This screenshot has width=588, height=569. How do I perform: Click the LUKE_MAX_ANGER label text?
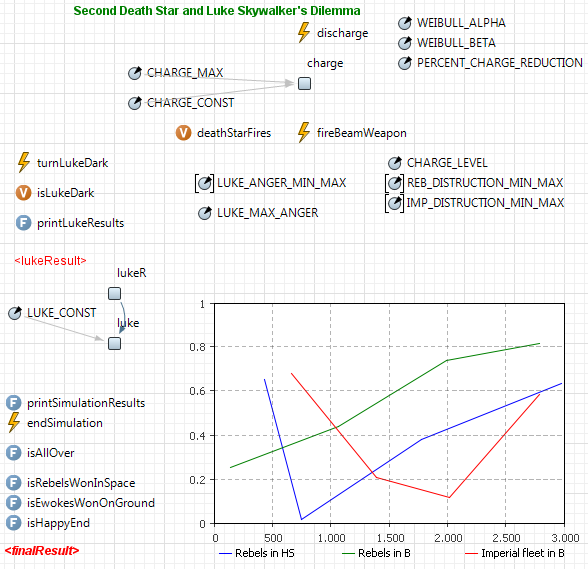tap(267, 213)
